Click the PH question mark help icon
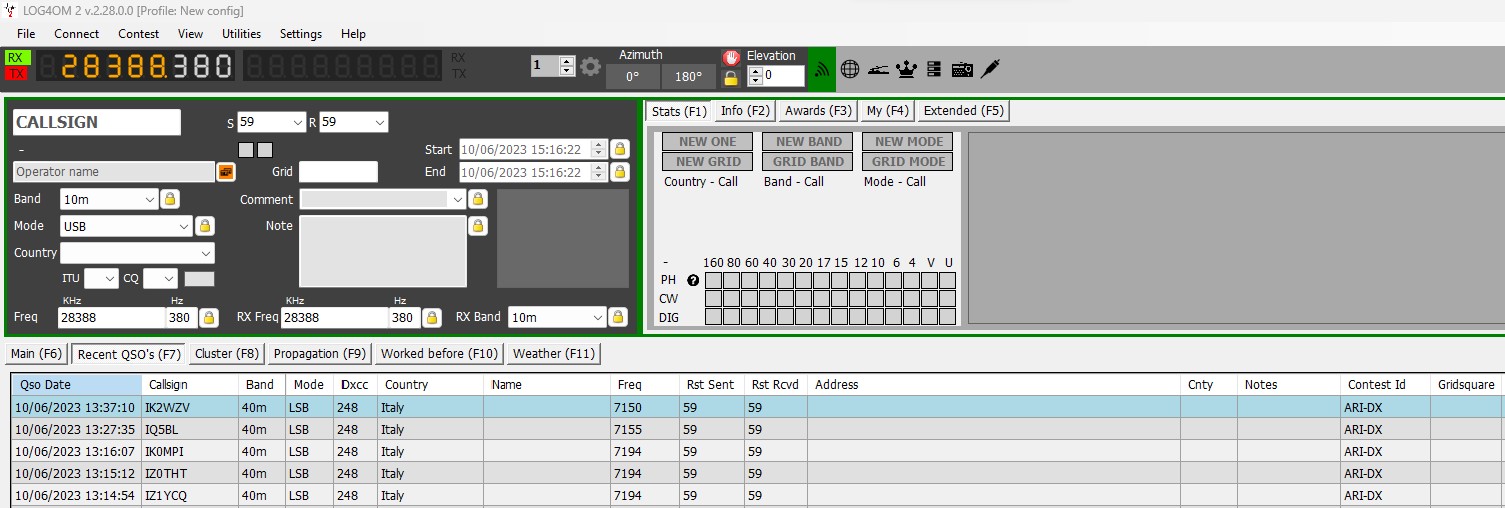 coord(692,280)
